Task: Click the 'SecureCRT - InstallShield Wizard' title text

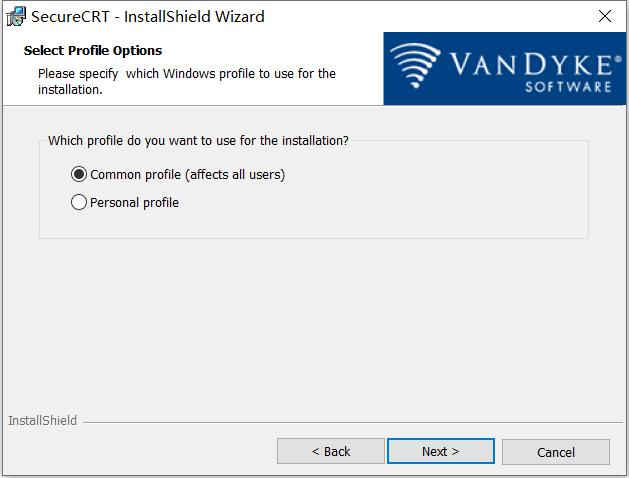Action: point(148,16)
